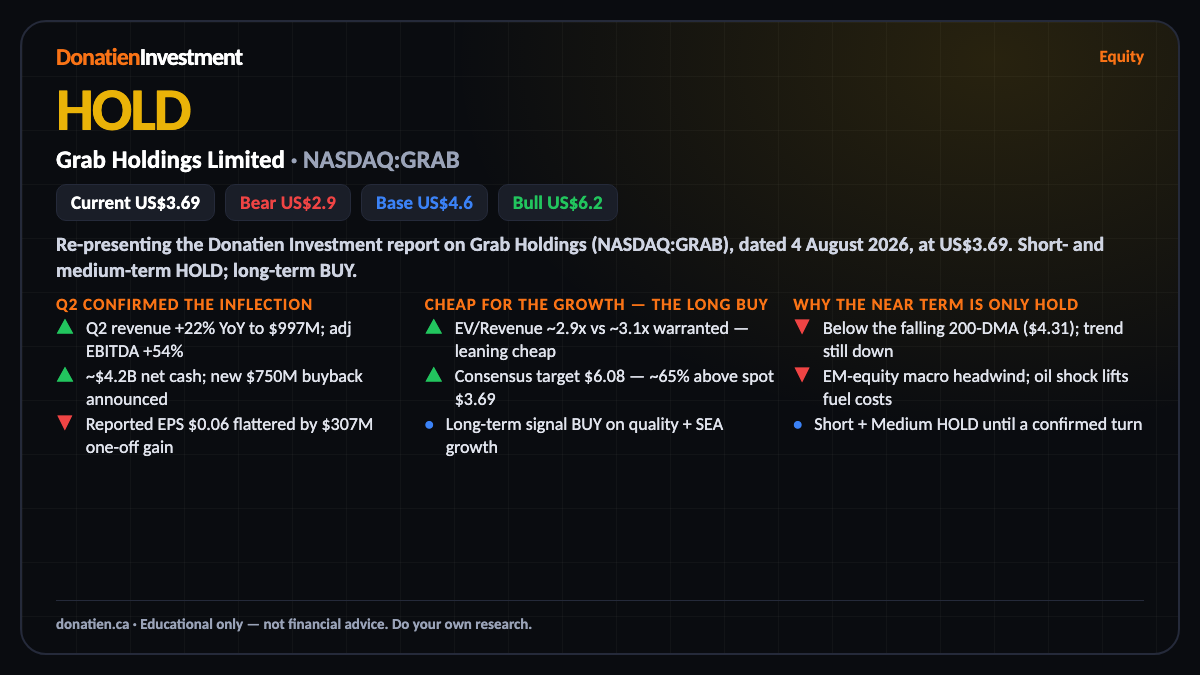Click red triangle next to EM-equity macro headwind
The width and height of the screenshot is (1200, 675).
[x=802, y=375]
